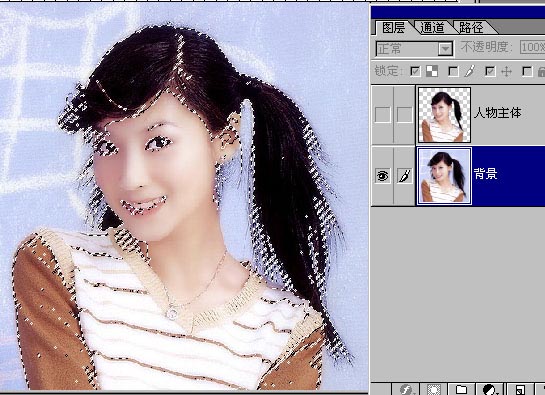Switch to the 图层 (Layers) tab
Viewport: 545px width, 395px height.
(x=393, y=27)
